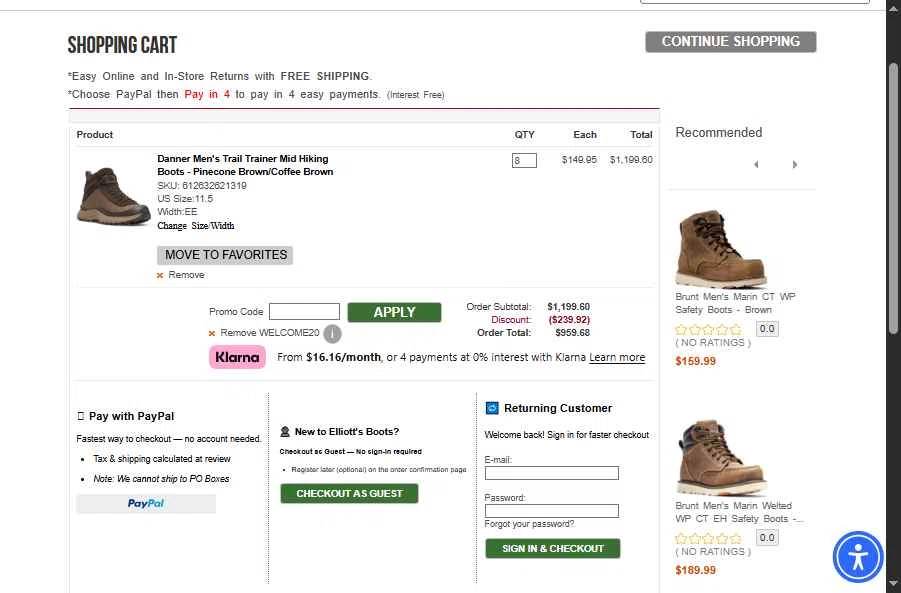Click the Order Total $959.68 value
The height and width of the screenshot is (593, 901).
(572, 333)
